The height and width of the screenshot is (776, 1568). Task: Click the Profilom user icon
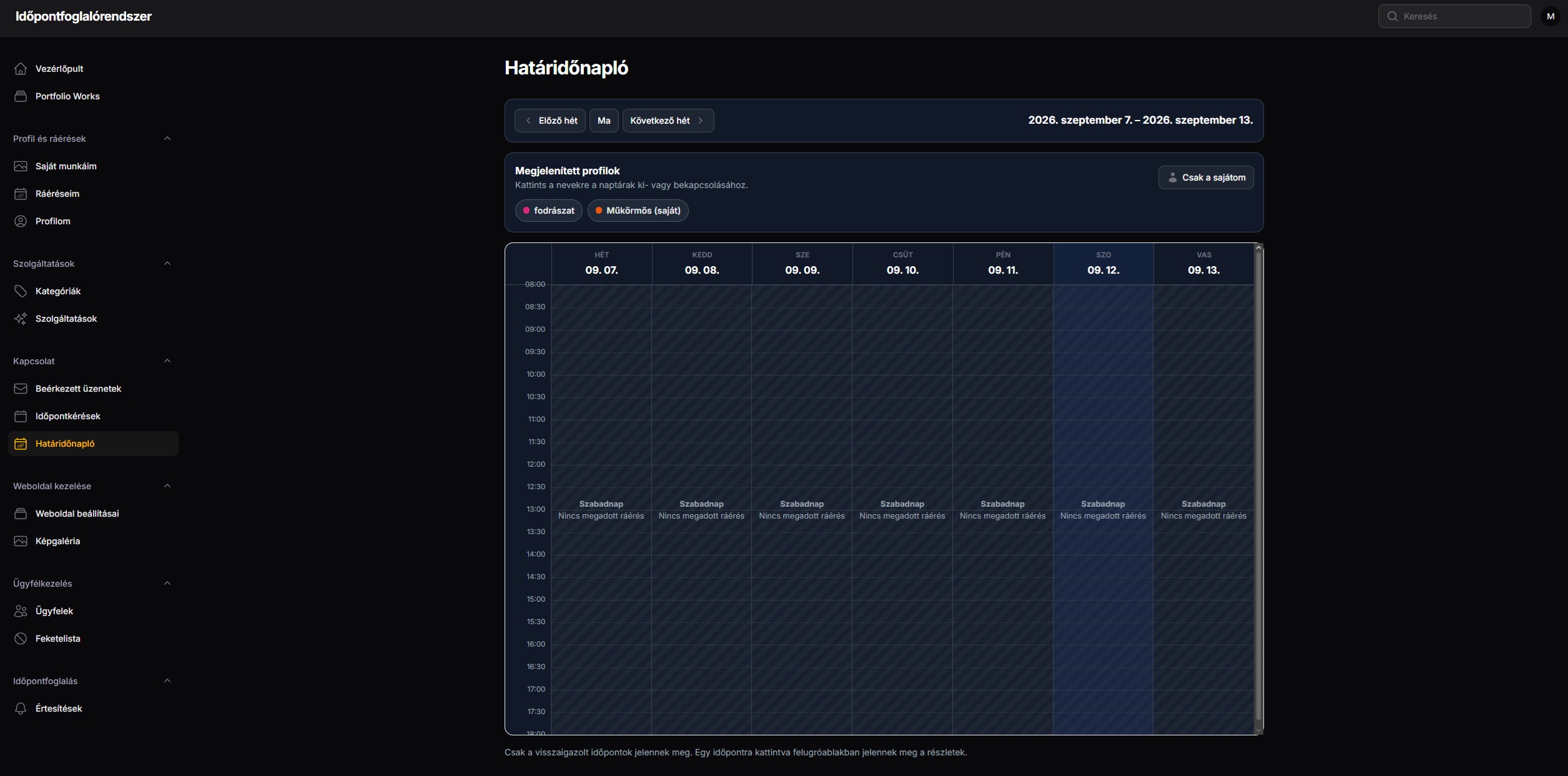(x=21, y=221)
